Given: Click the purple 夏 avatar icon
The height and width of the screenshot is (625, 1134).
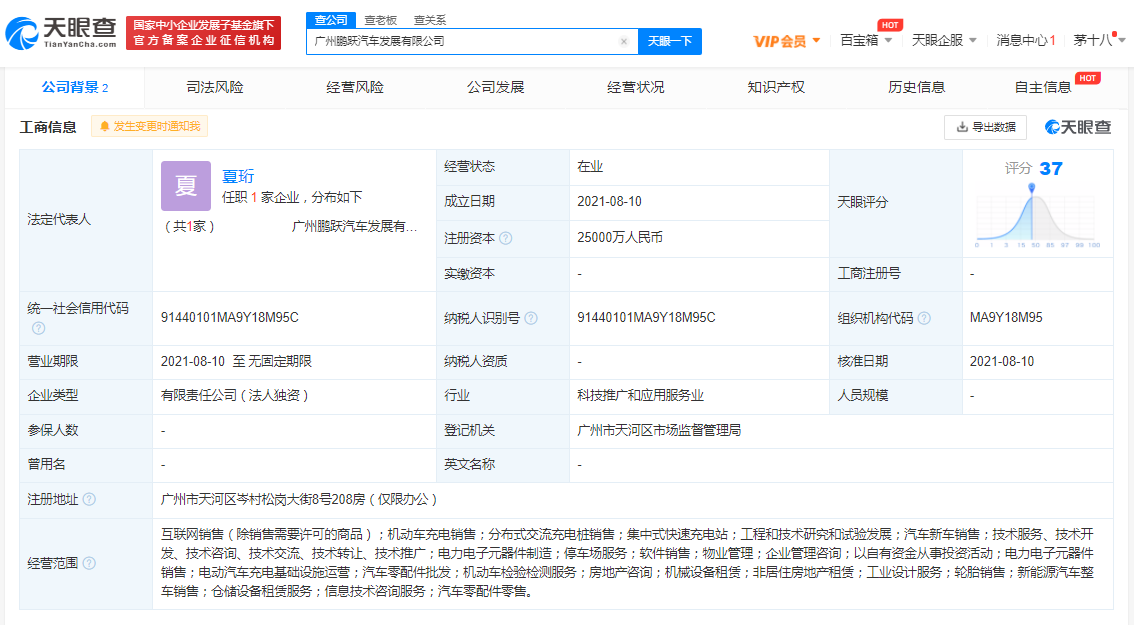Looking at the screenshot, I should tap(186, 186).
